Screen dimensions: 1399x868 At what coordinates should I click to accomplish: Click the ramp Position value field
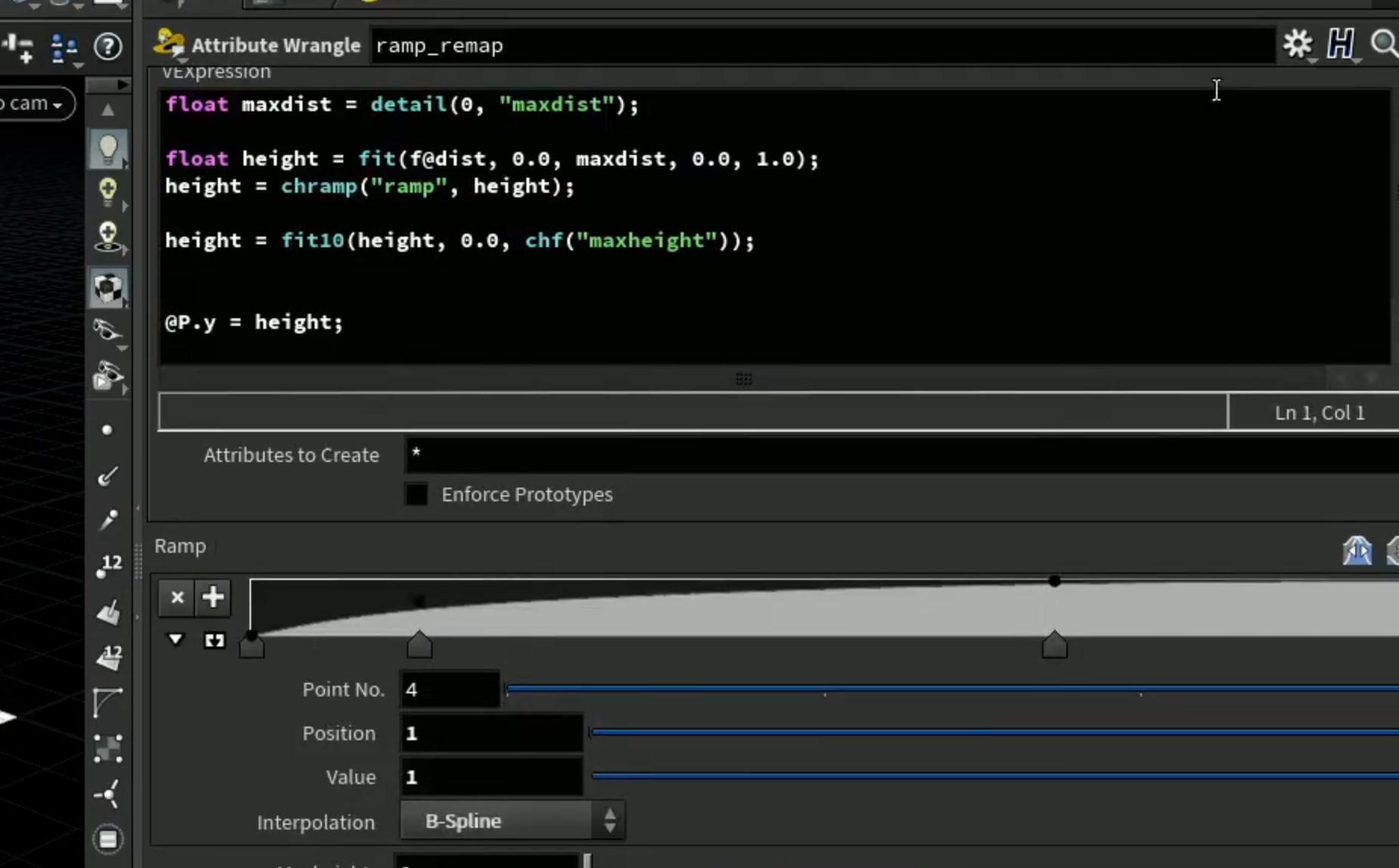[x=491, y=733]
